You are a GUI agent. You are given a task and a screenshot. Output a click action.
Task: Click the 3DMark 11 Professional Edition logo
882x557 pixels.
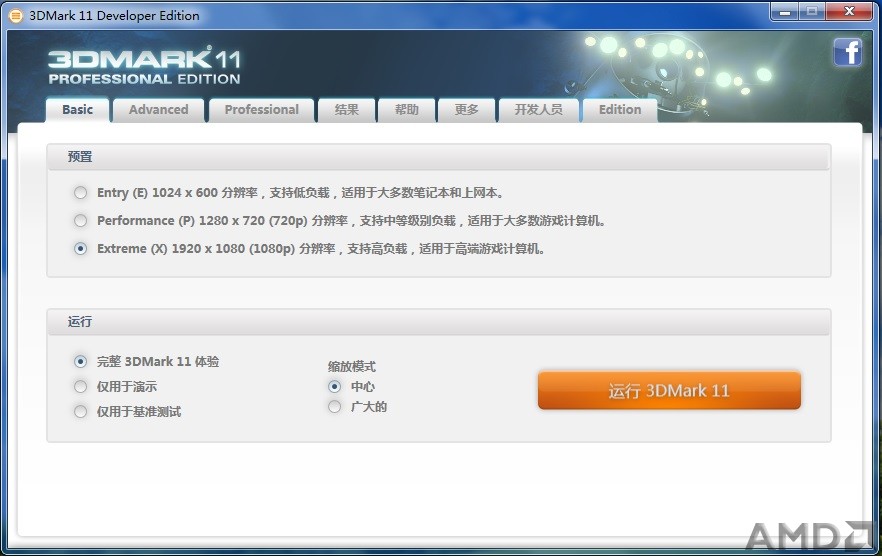tap(145, 66)
